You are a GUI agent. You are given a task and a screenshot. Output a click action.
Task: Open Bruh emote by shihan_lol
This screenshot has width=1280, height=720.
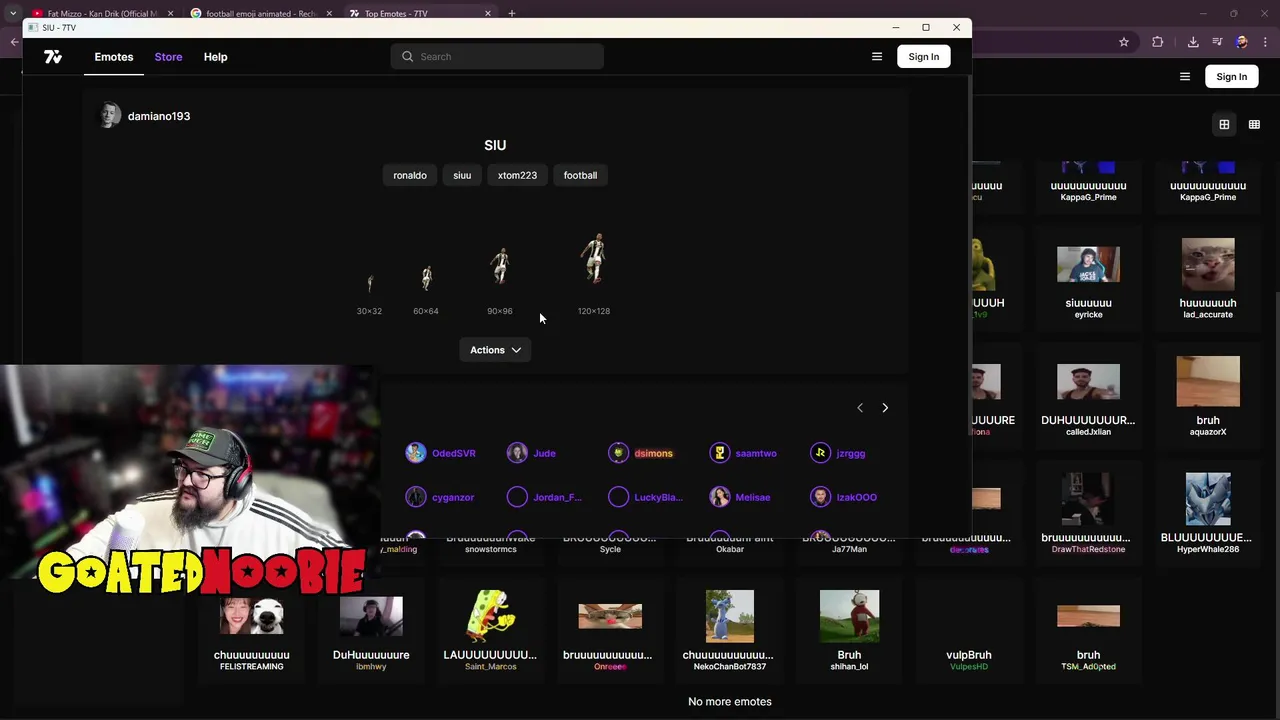tap(849, 630)
